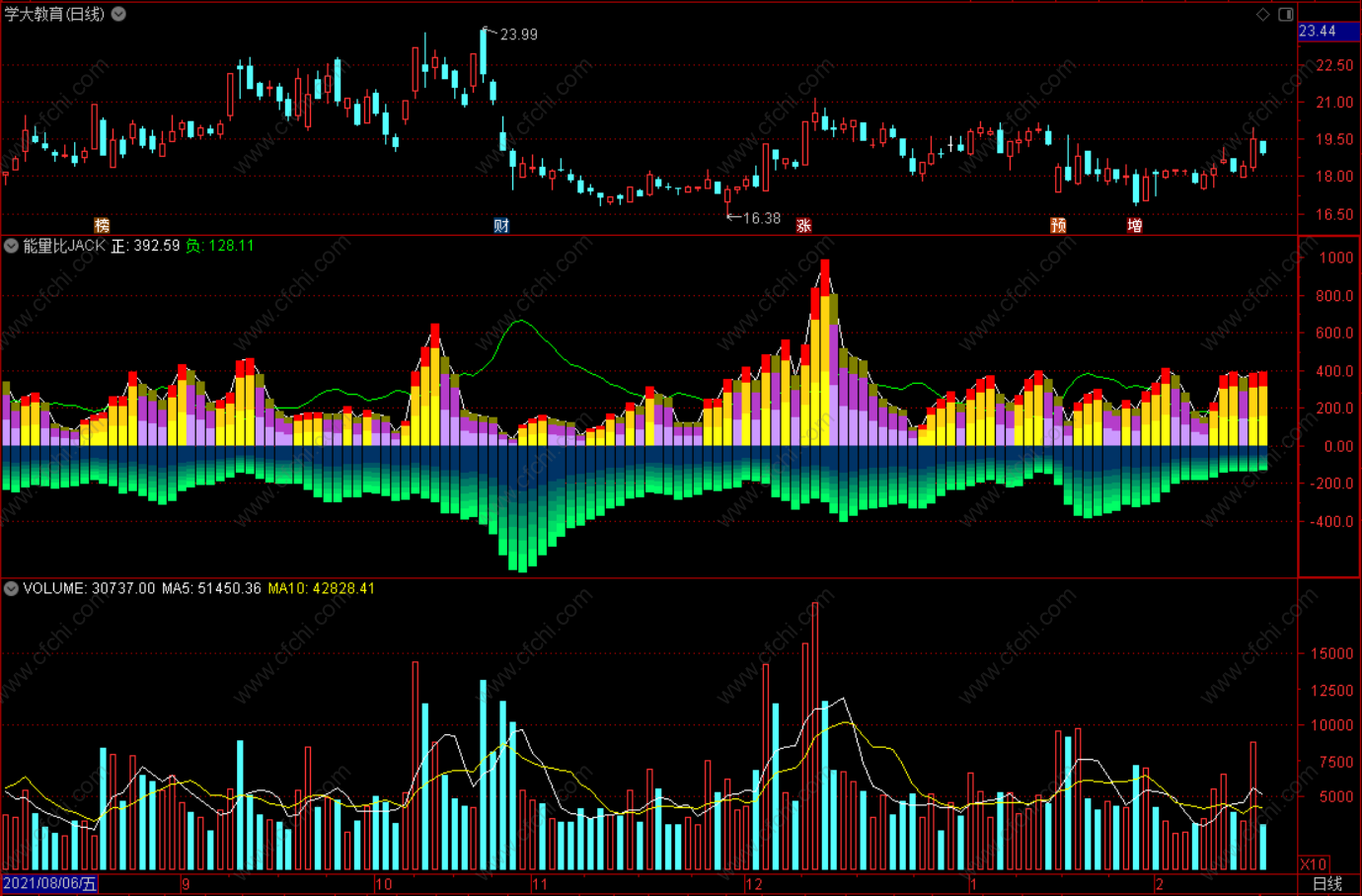Click the 增 event marker icon
Image resolution: width=1362 pixels, height=896 pixels.
point(1135,225)
